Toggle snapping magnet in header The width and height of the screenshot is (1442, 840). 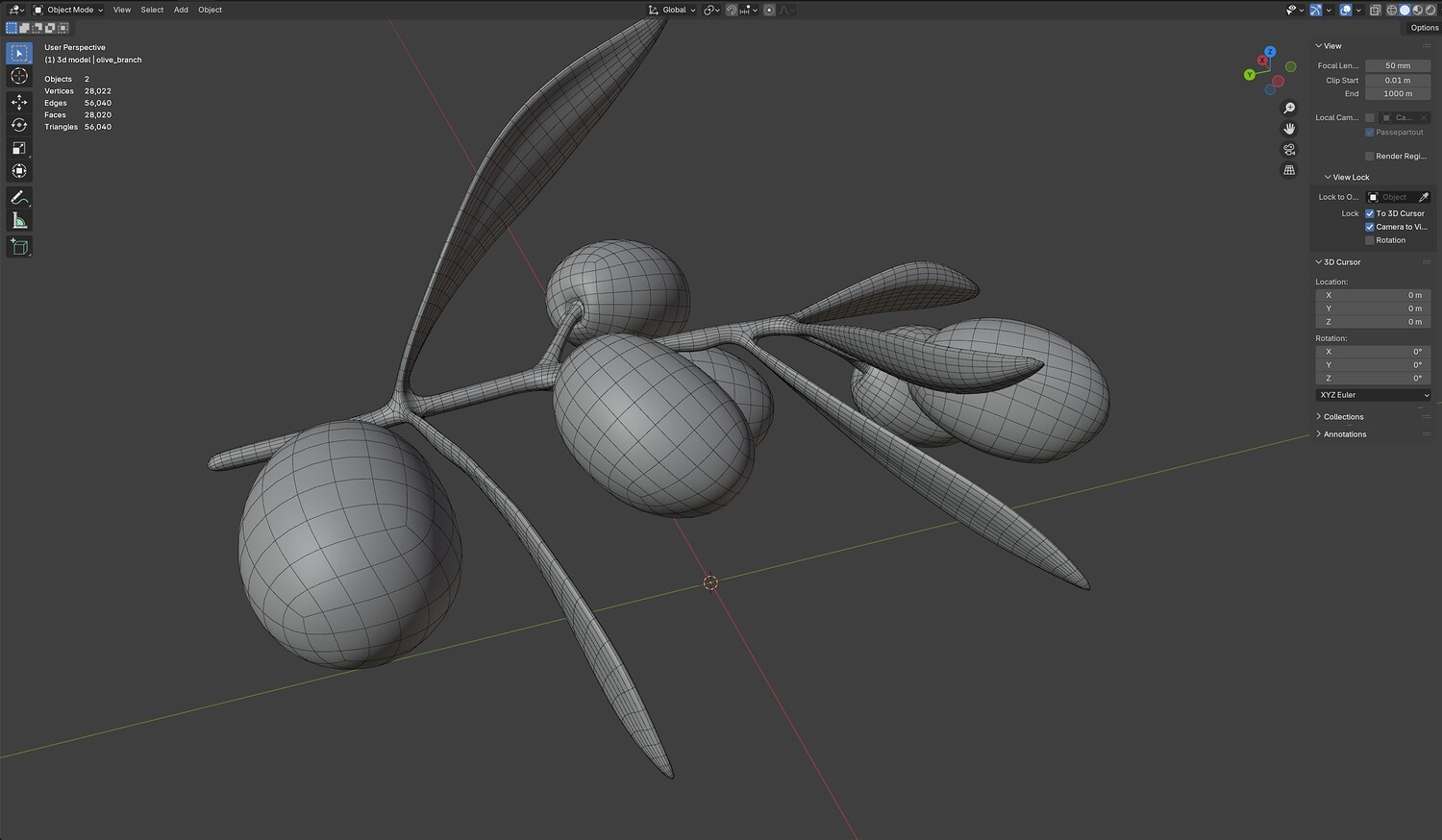(x=731, y=10)
